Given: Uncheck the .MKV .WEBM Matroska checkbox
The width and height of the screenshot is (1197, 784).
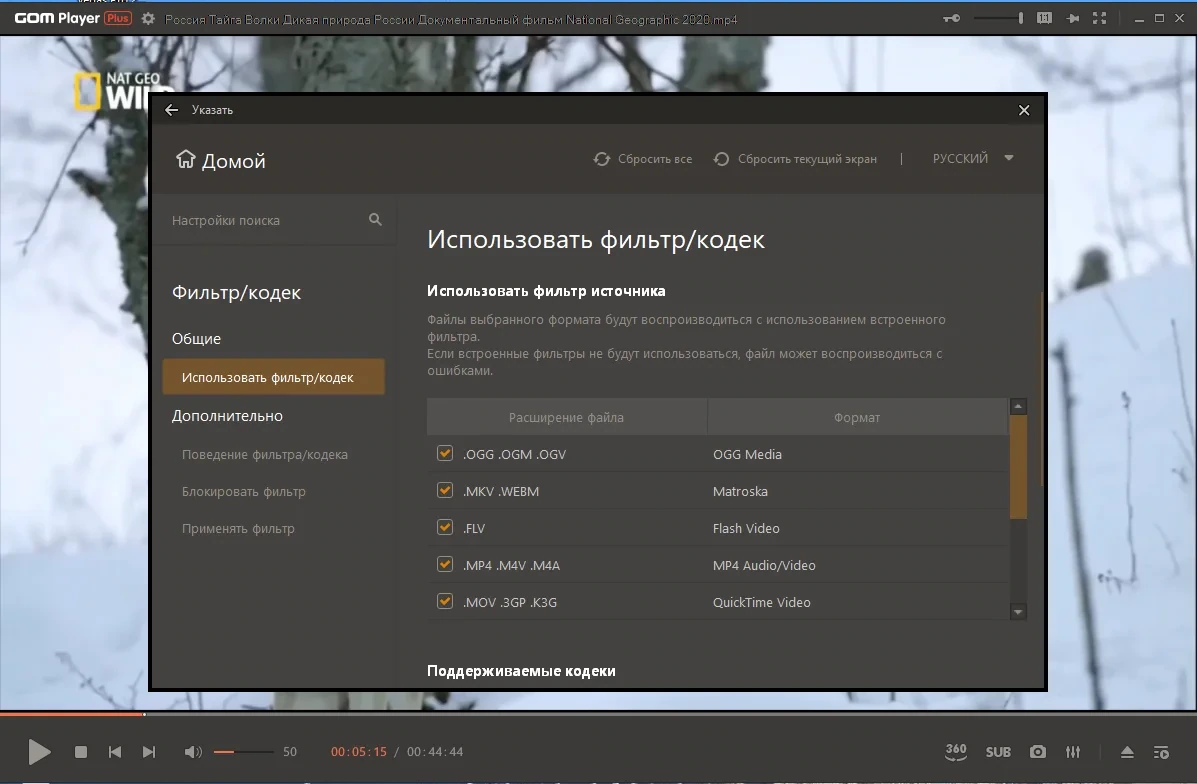Looking at the screenshot, I should [444, 490].
